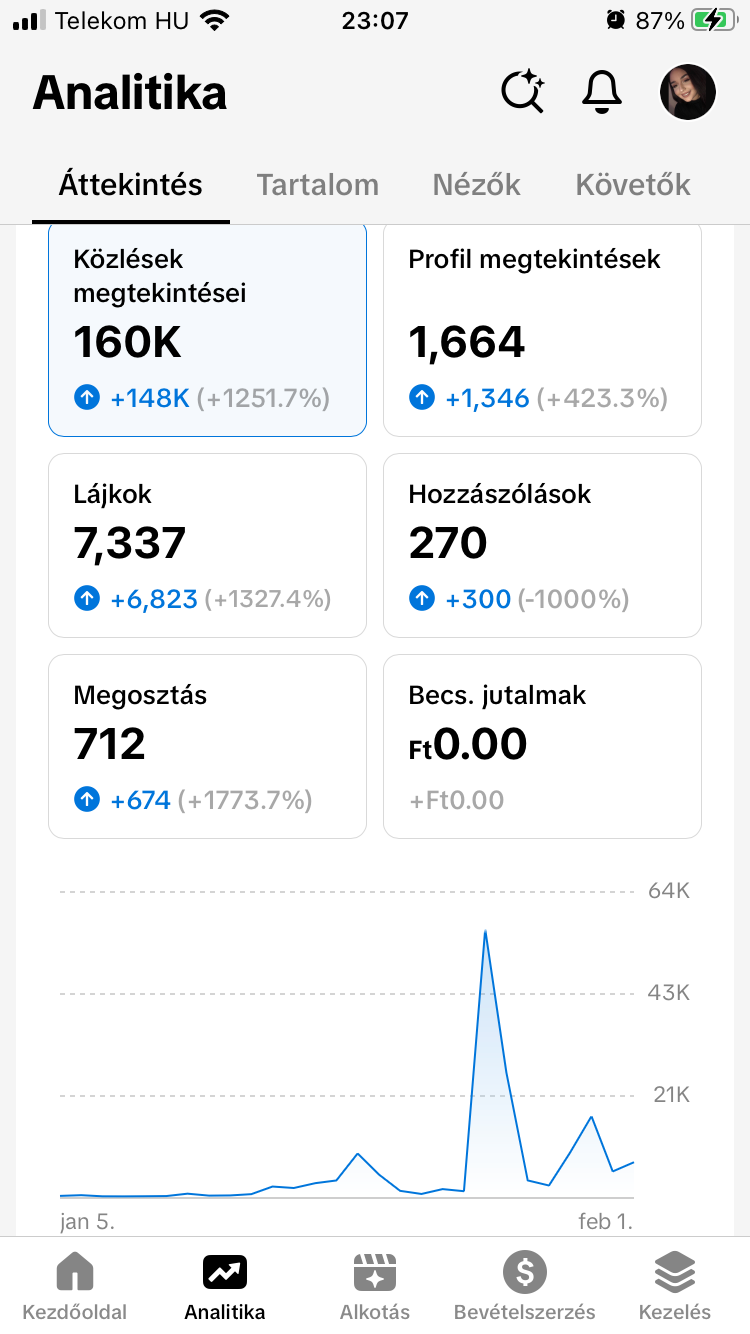Tap the highest peak on the chart

pyautogui.click(x=485, y=932)
